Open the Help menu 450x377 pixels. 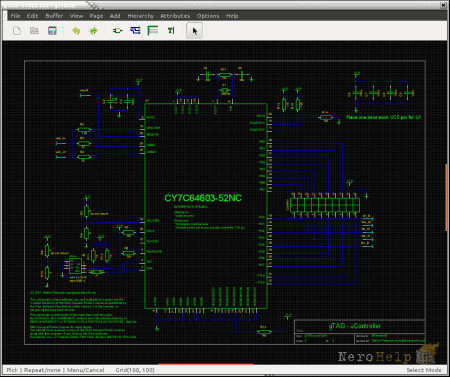(x=232, y=16)
